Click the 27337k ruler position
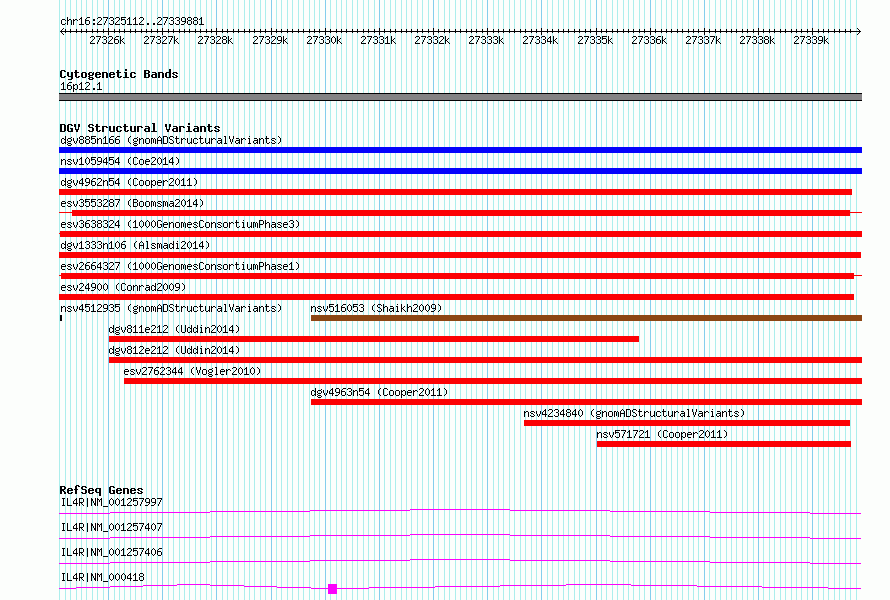This screenshot has width=890, height=600. point(703,40)
